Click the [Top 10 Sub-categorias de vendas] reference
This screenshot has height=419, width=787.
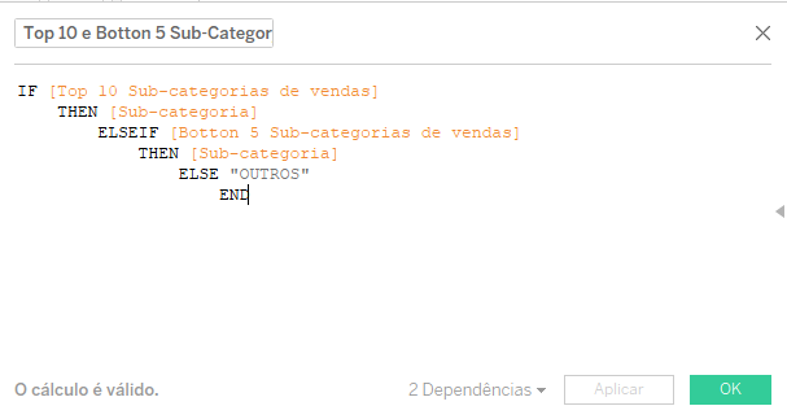click(x=213, y=91)
